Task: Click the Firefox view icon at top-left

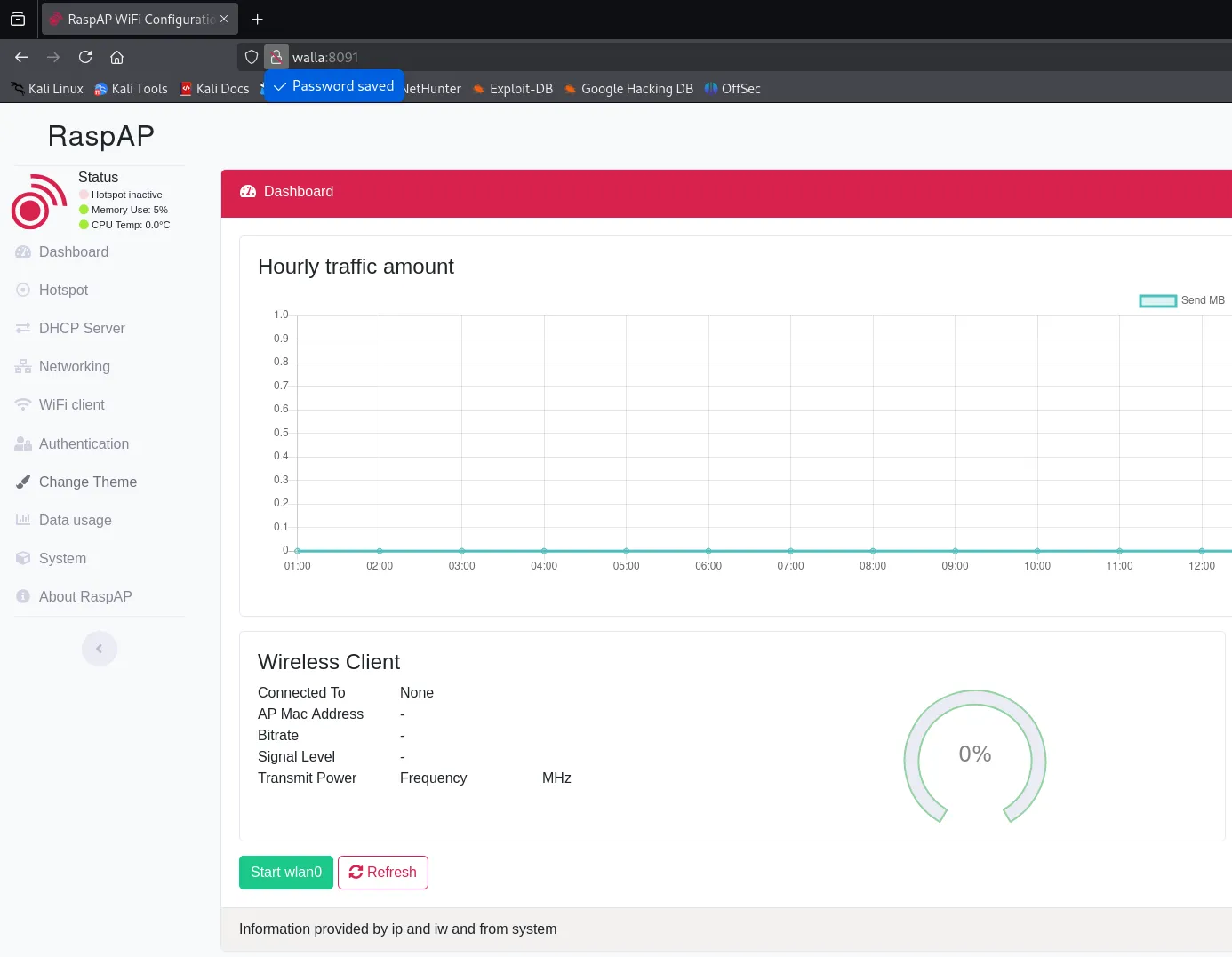Action: coord(18,19)
